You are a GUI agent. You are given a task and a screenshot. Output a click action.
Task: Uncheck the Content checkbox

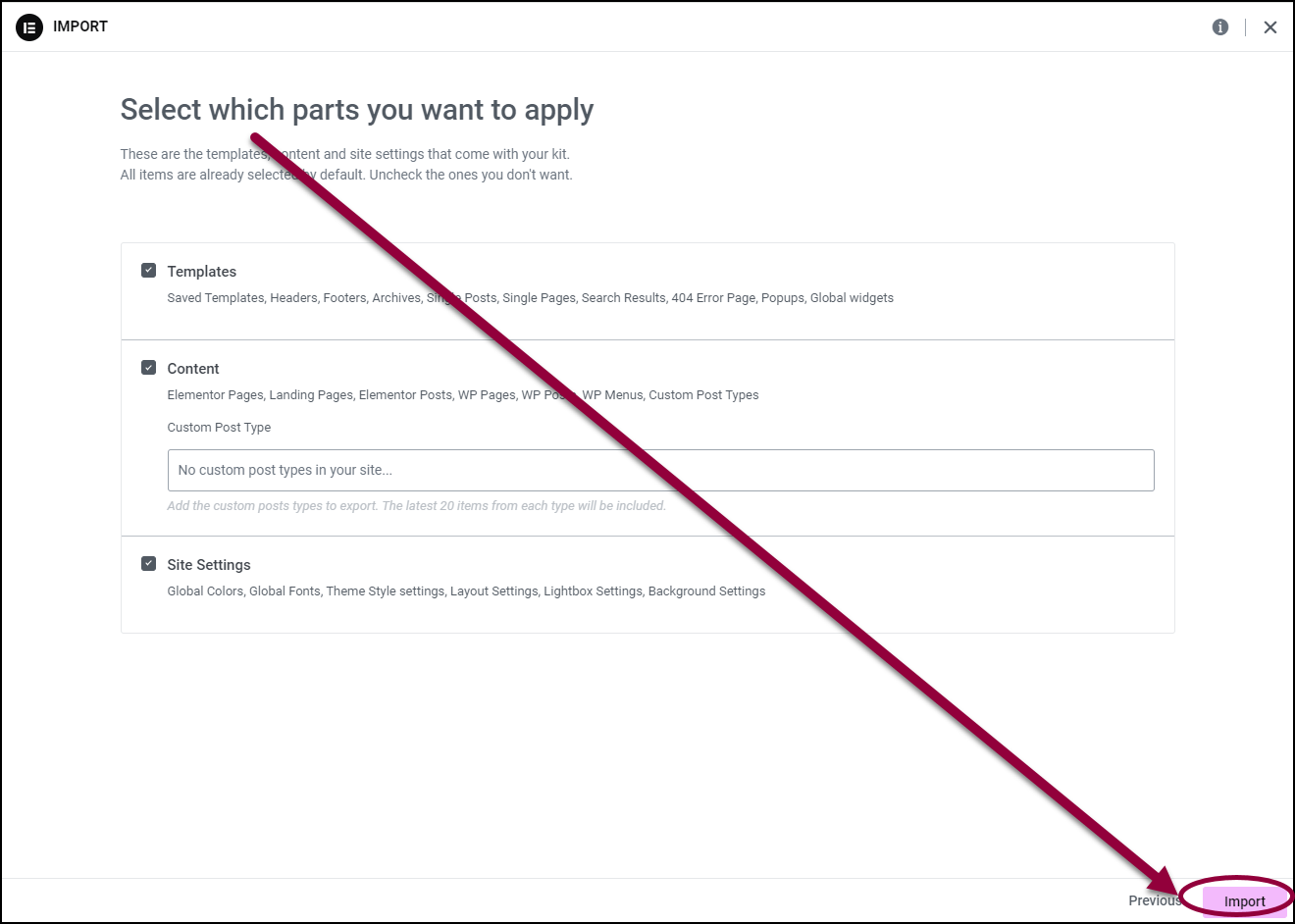(x=148, y=367)
